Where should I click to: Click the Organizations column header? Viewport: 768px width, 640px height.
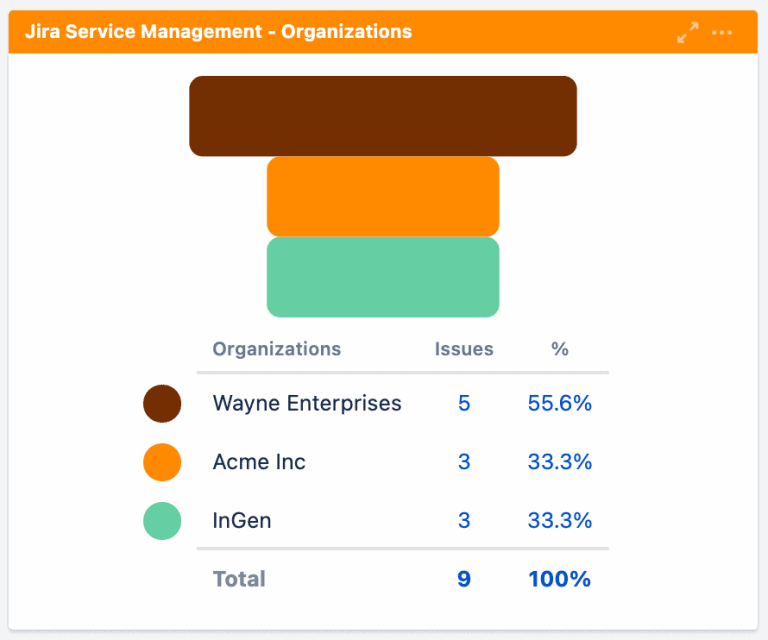(x=277, y=349)
